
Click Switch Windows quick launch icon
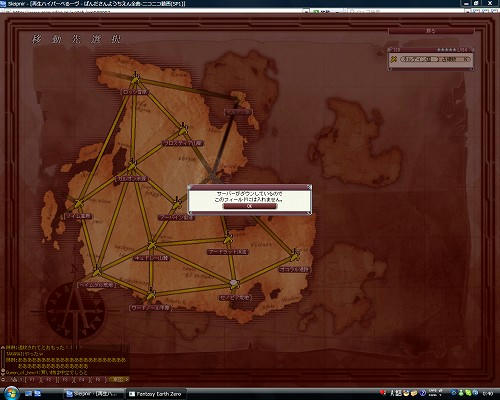[x=37, y=394]
